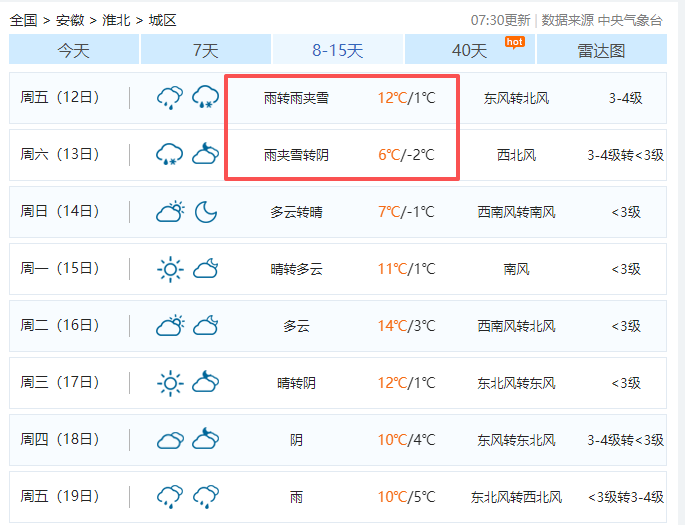This screenshot has width=685, height=525.
Task: Click the 雨夹雪转阴 weather description
Action: pos(296,155)
